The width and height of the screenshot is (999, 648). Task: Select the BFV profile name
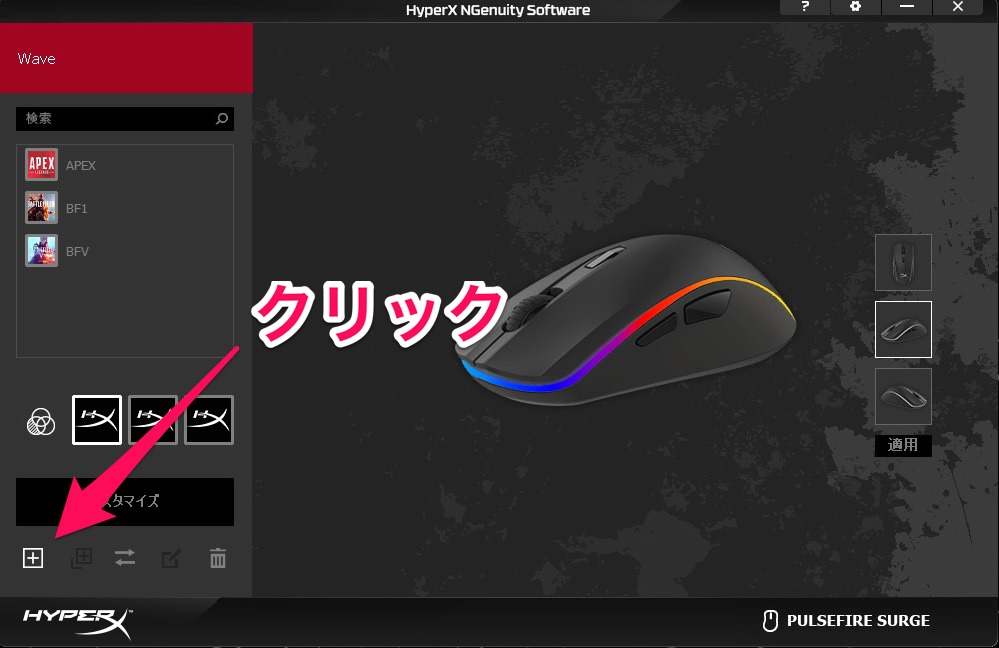(x=77, y=252)
